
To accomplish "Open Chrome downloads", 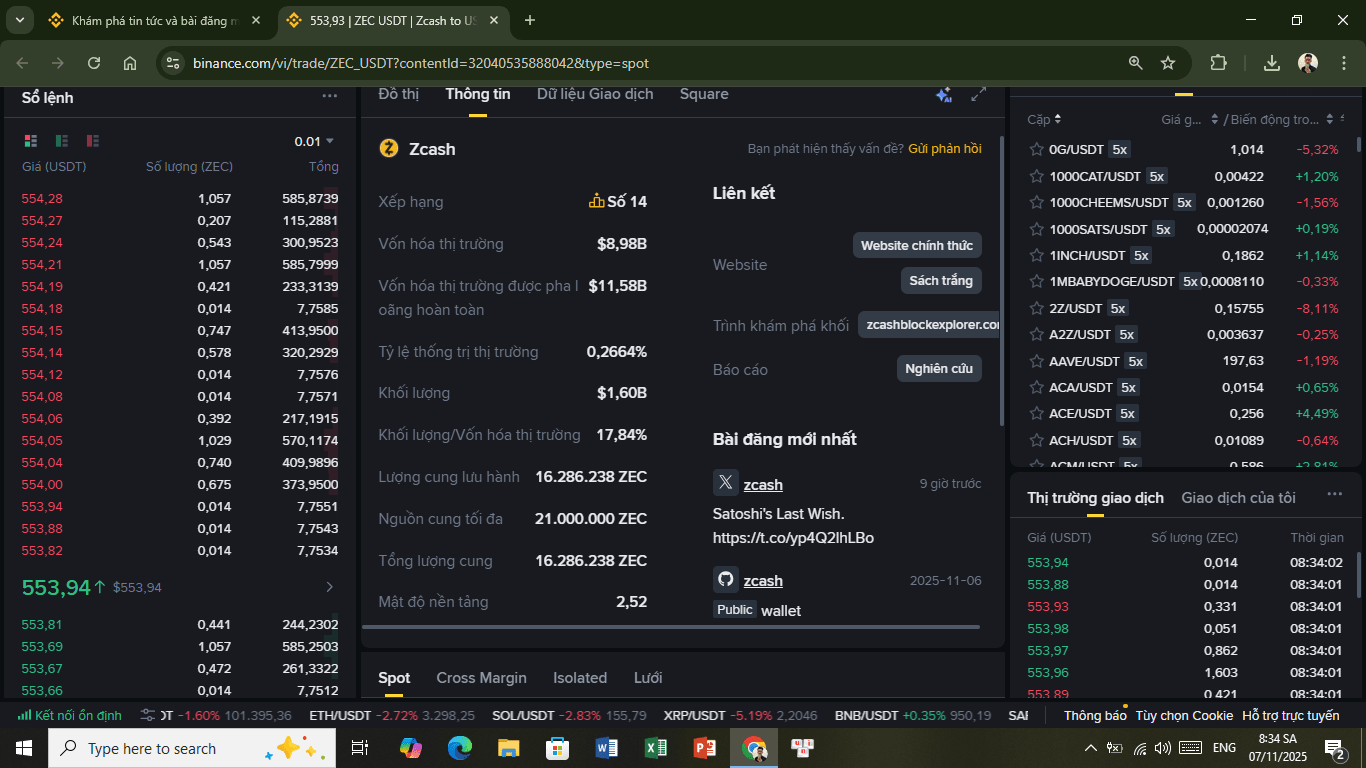I will point(1272,63).
